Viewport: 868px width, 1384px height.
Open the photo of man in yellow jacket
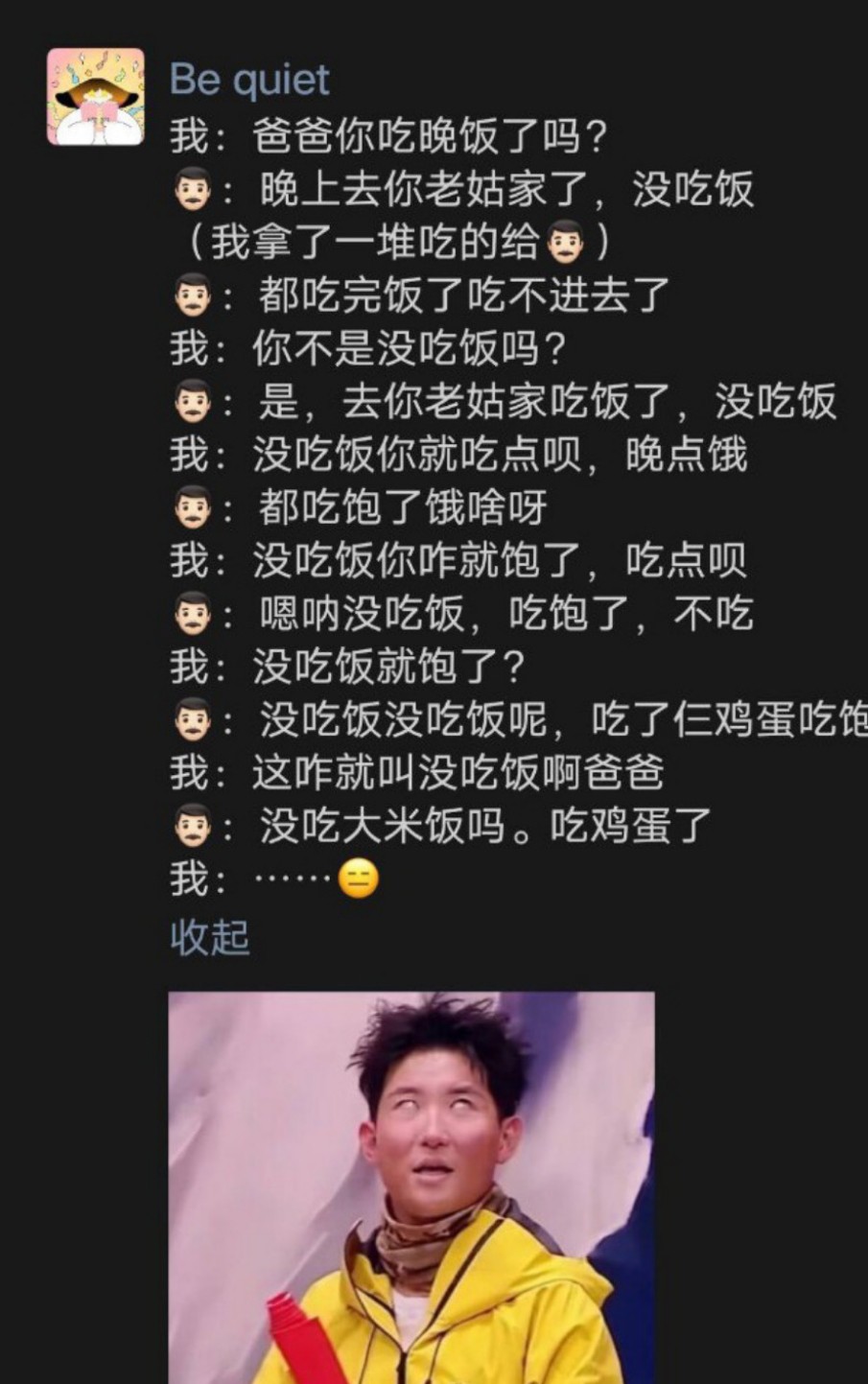(411, 1187)
